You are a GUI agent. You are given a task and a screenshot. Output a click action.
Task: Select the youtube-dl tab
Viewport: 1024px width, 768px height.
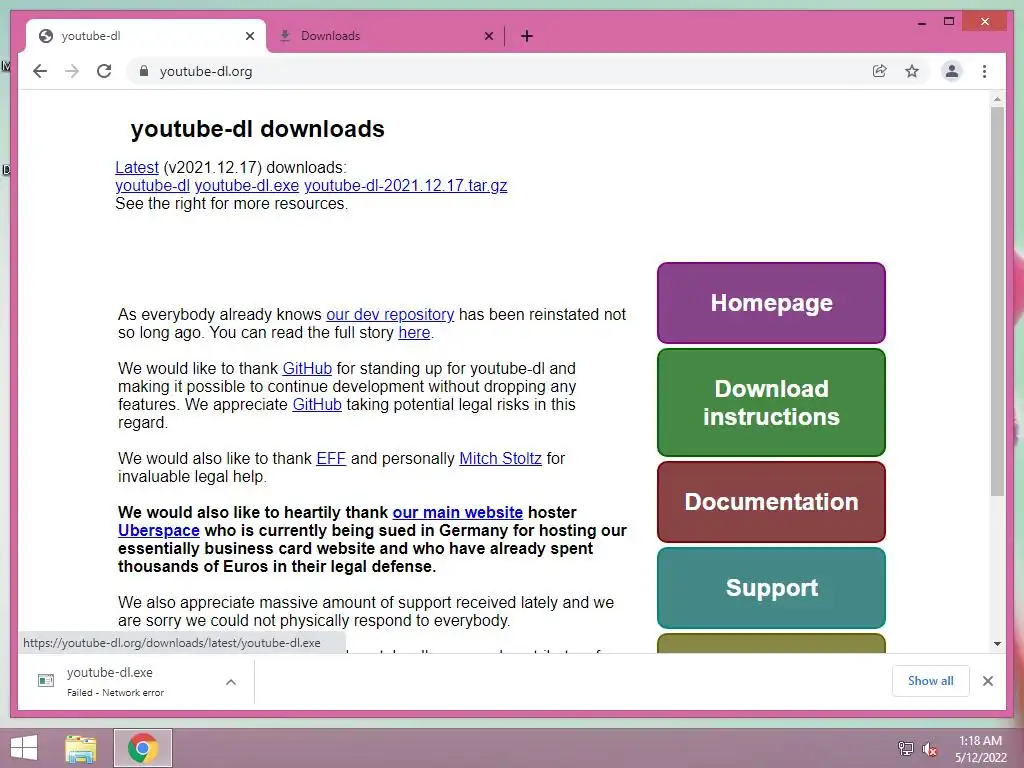tap(146, 37)
